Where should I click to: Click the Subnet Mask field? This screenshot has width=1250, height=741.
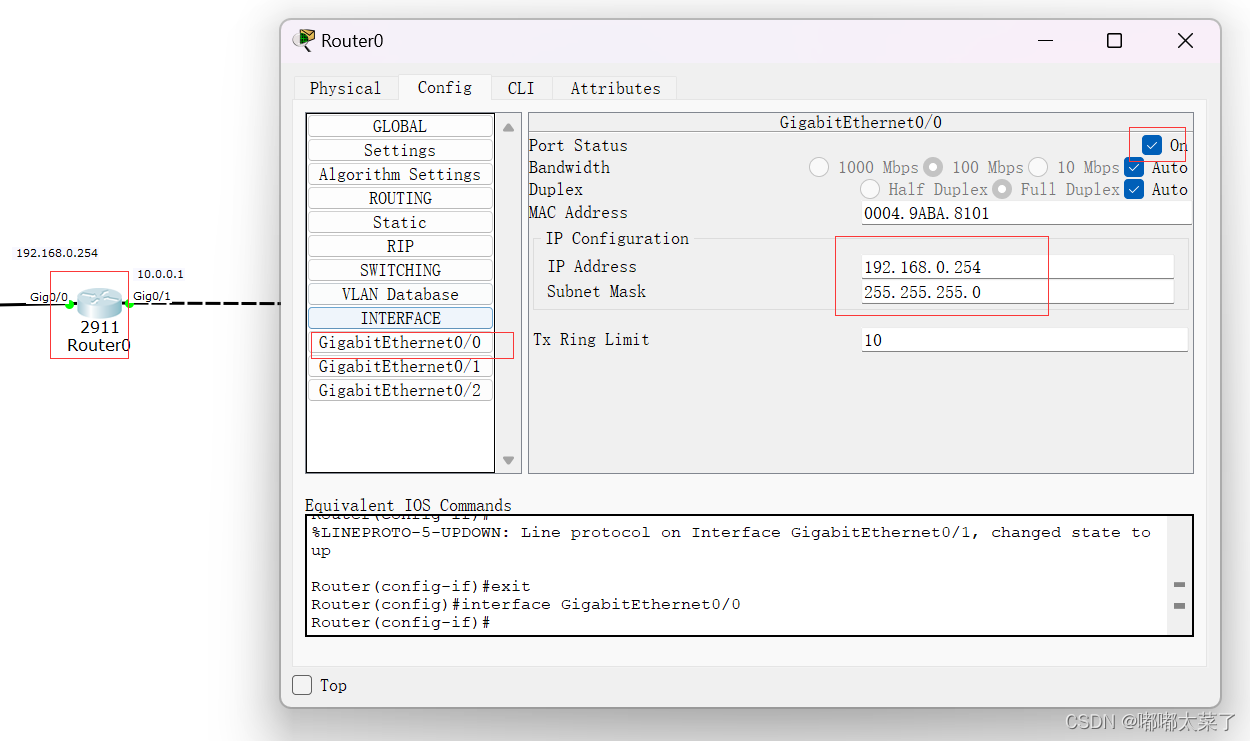(x=1017, y=292)
